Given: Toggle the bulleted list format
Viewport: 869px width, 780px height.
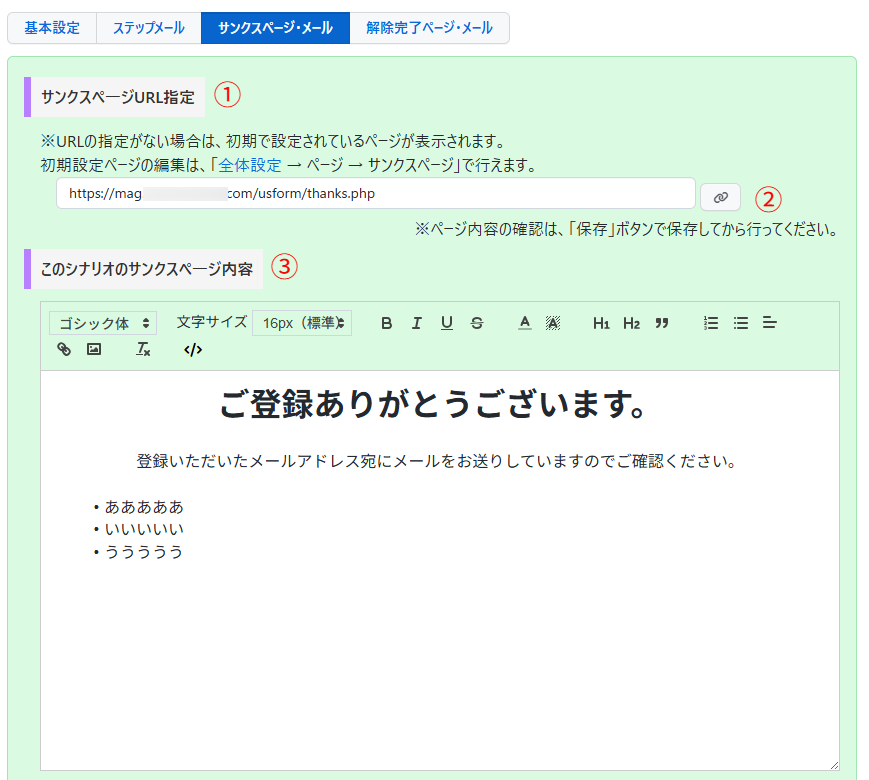Looking at the screenshot, I should click(741, 323).
